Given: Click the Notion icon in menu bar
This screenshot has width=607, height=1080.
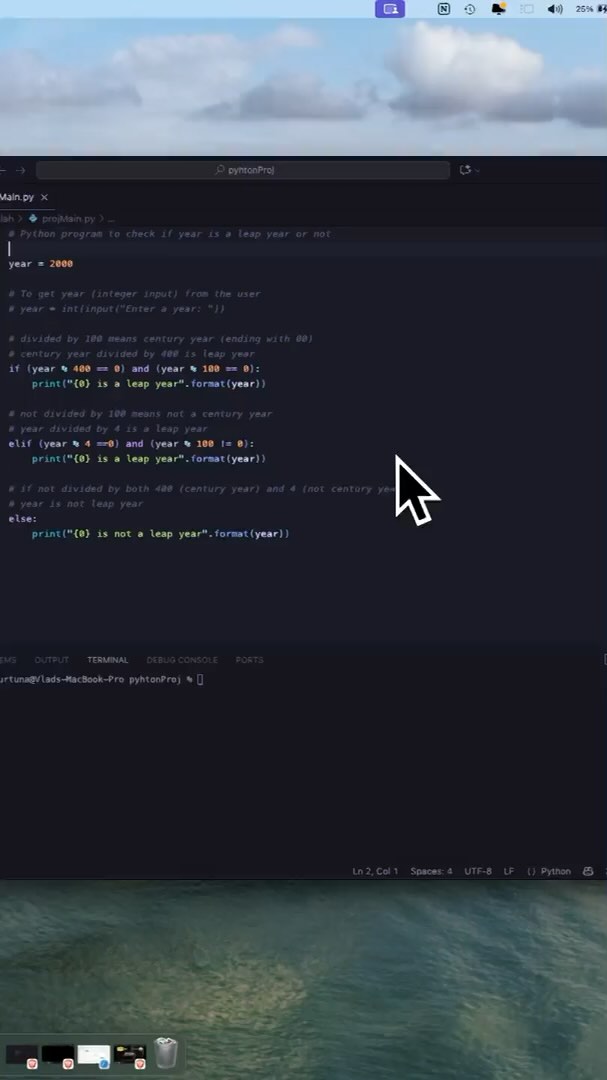Looking at the screenshot, I should tap(444, 9).
